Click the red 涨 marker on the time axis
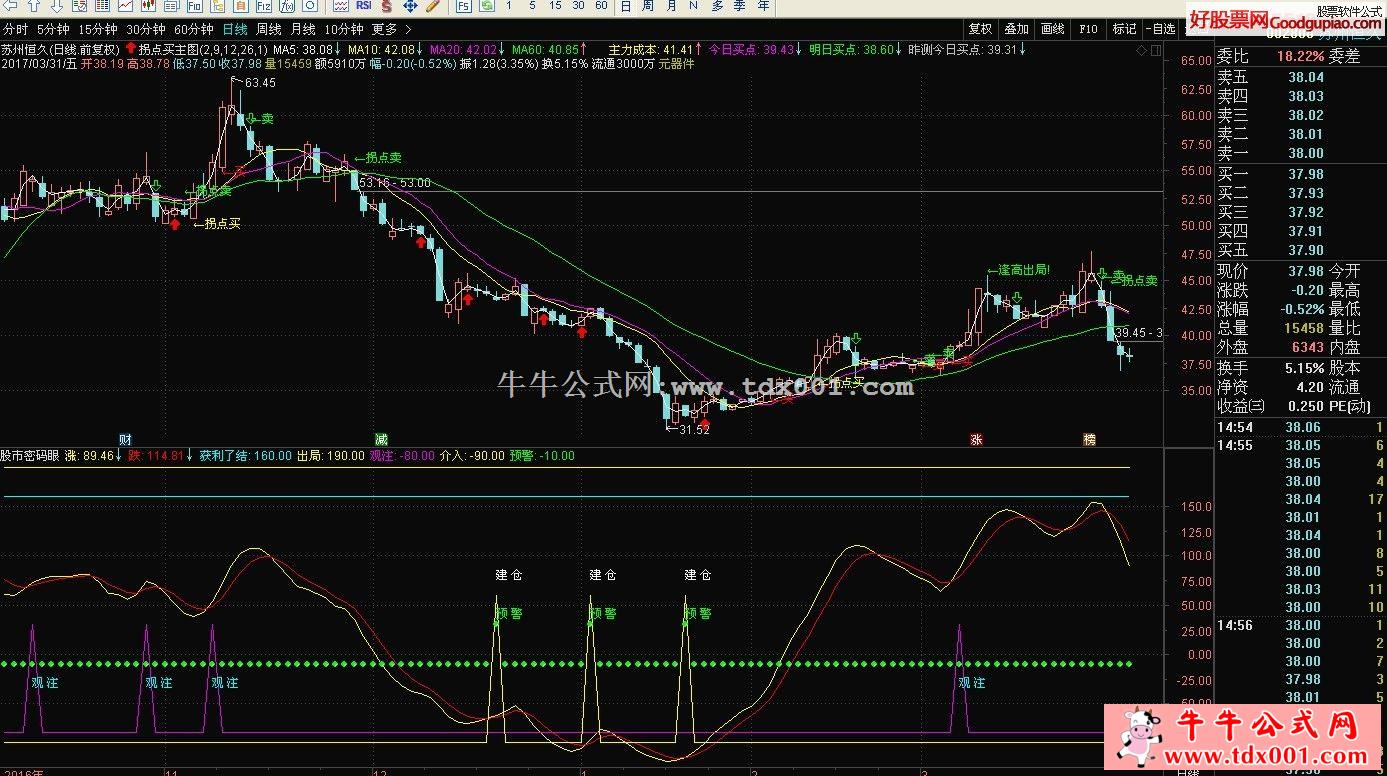Screen dimensions: 1387x776 coord(975,439)
